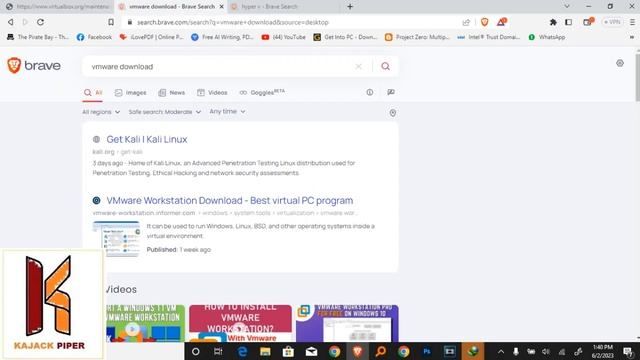
Task: Open VMware Workstation Download result link
Action: pyautogui.click(x=230, y=200)
